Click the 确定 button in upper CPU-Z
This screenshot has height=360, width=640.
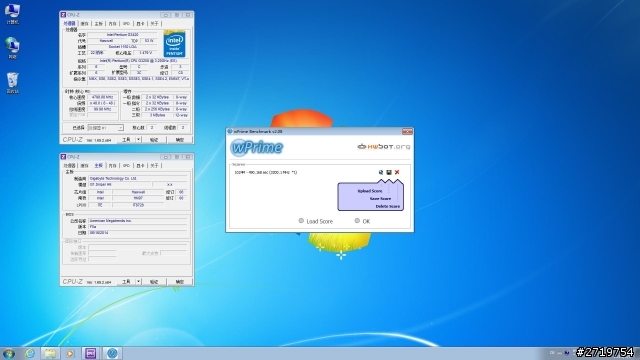click(x=180, y=140)
